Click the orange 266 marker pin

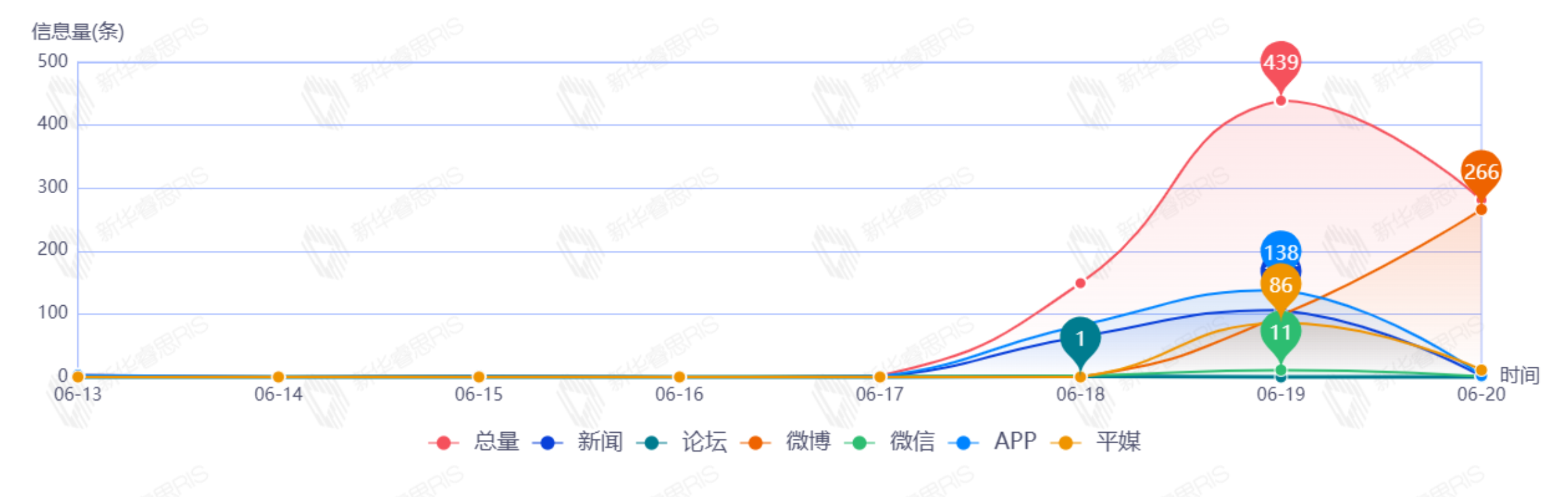(1480, 172)
